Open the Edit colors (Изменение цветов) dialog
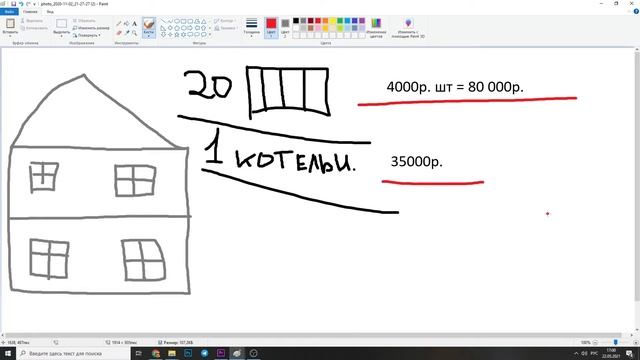Image resolution: width=640 pixels, height=360 pixels. click(x=376, y=27)
